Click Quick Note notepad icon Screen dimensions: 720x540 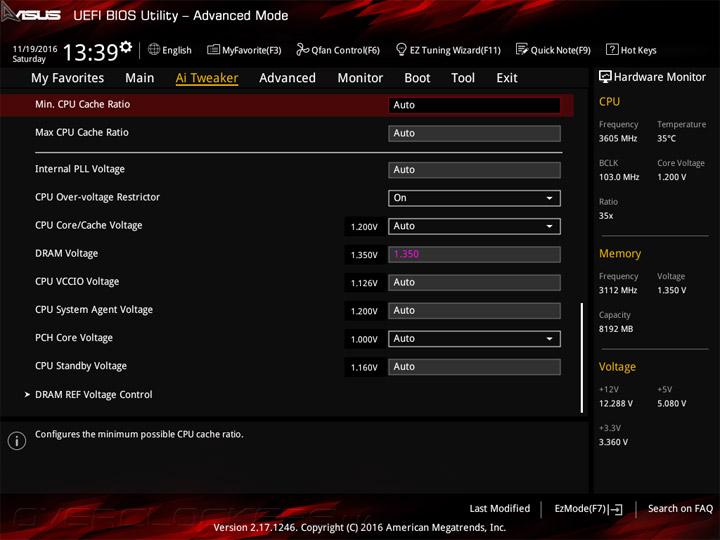(522, 49)
